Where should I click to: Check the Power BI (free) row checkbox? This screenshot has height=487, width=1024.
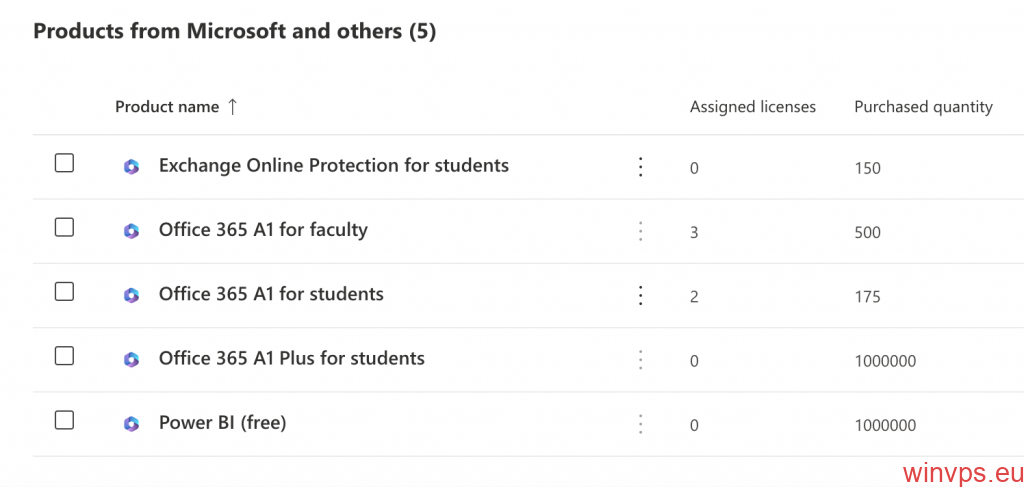point(64,420)
